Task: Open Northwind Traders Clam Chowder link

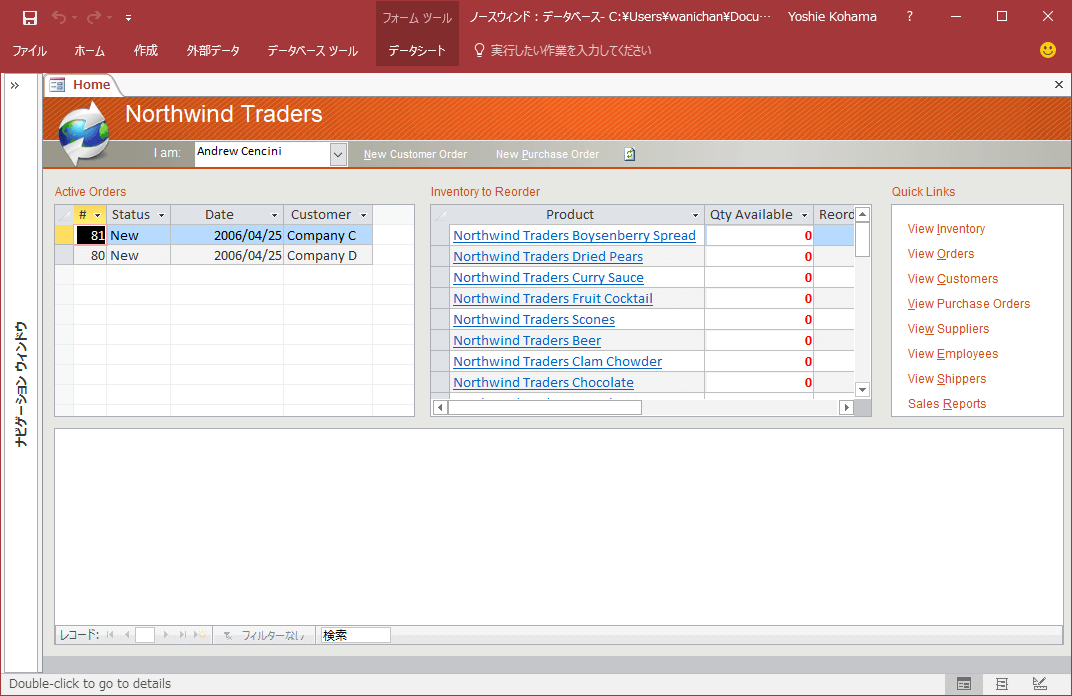Action: pos(558,362)
